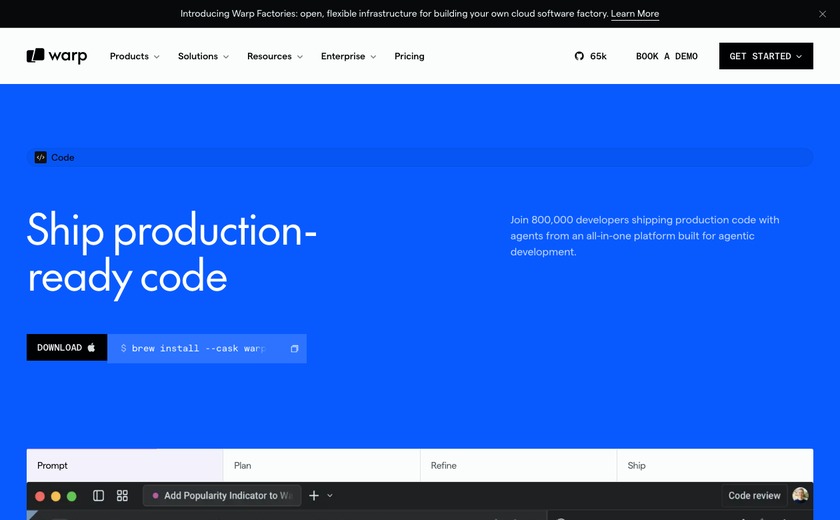Screen dimensions: 840x520
Task: Expand the Products menu
Action: [134, 56]
